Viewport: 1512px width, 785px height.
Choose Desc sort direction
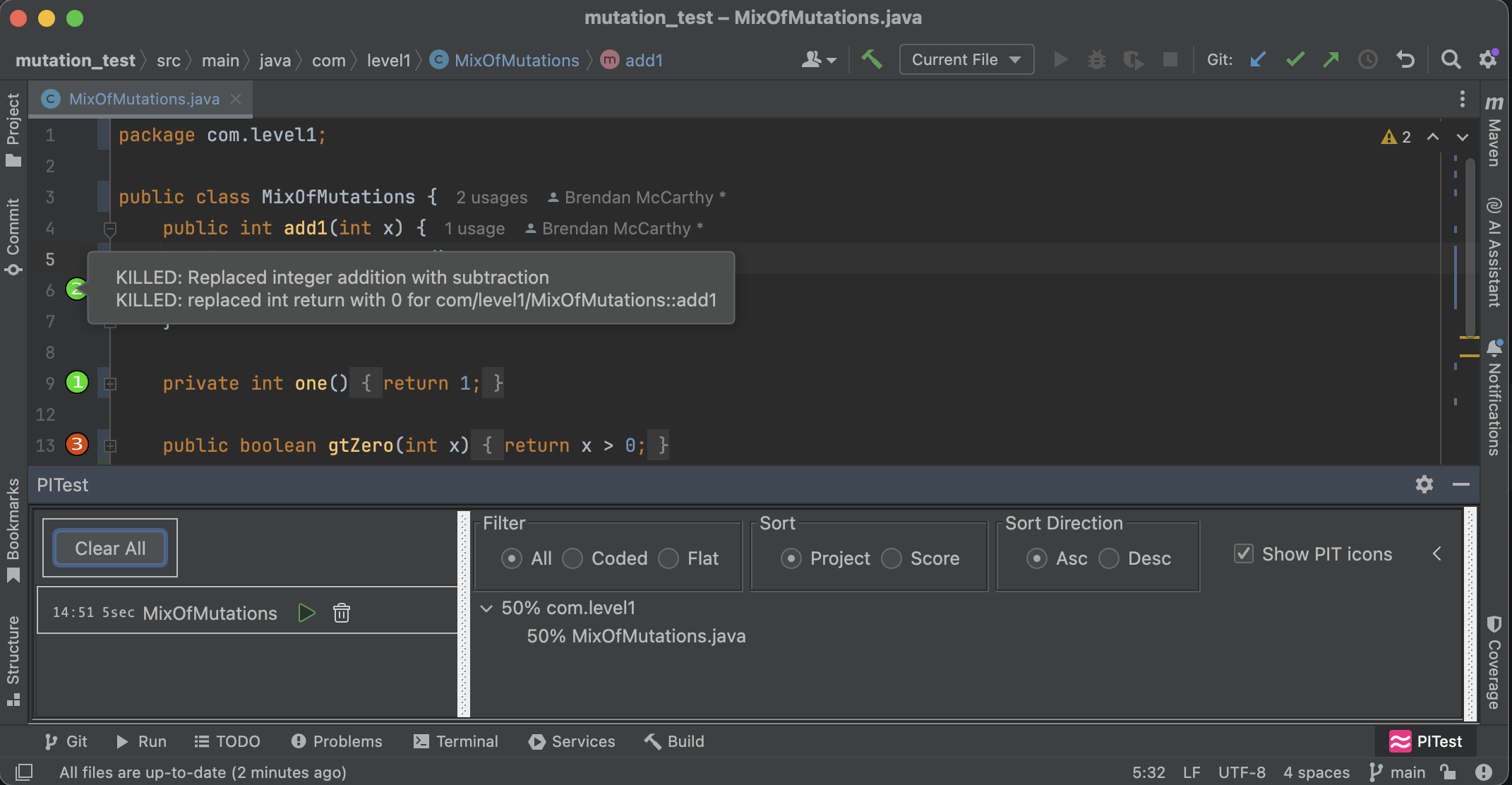pyautogui.click(x=1109, y=558)
